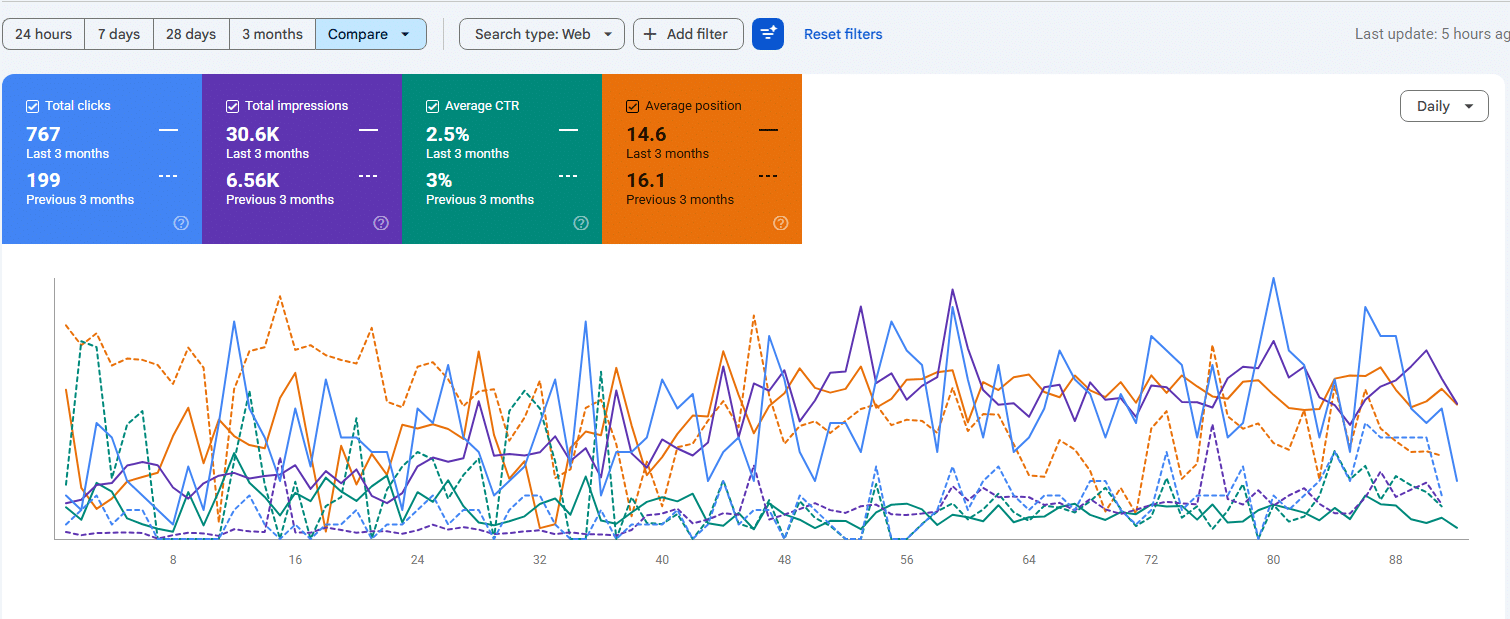Click chart axis label 88
Screen dimensions: 1510x619
pos(1396,560)
